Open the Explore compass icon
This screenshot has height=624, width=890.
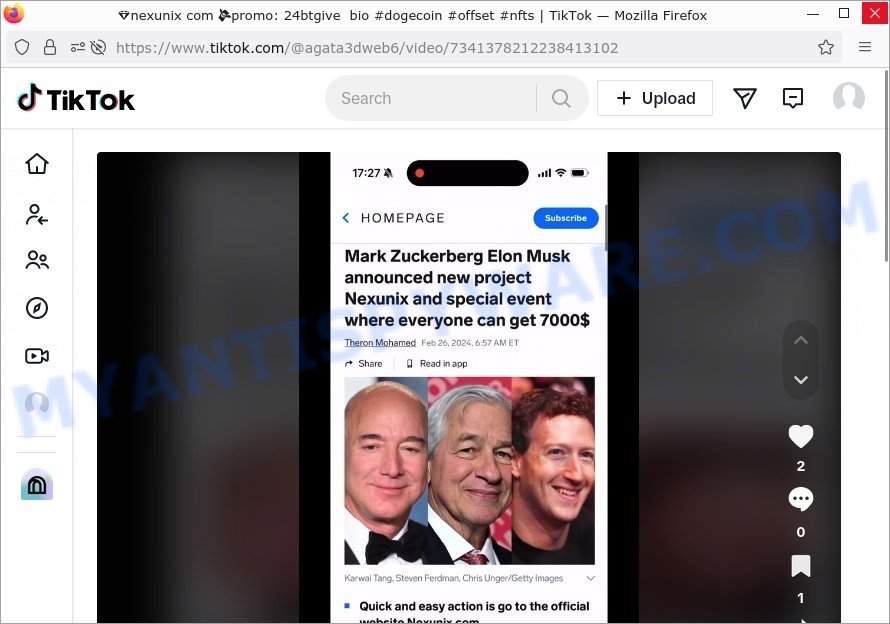[x=37, y=308]
